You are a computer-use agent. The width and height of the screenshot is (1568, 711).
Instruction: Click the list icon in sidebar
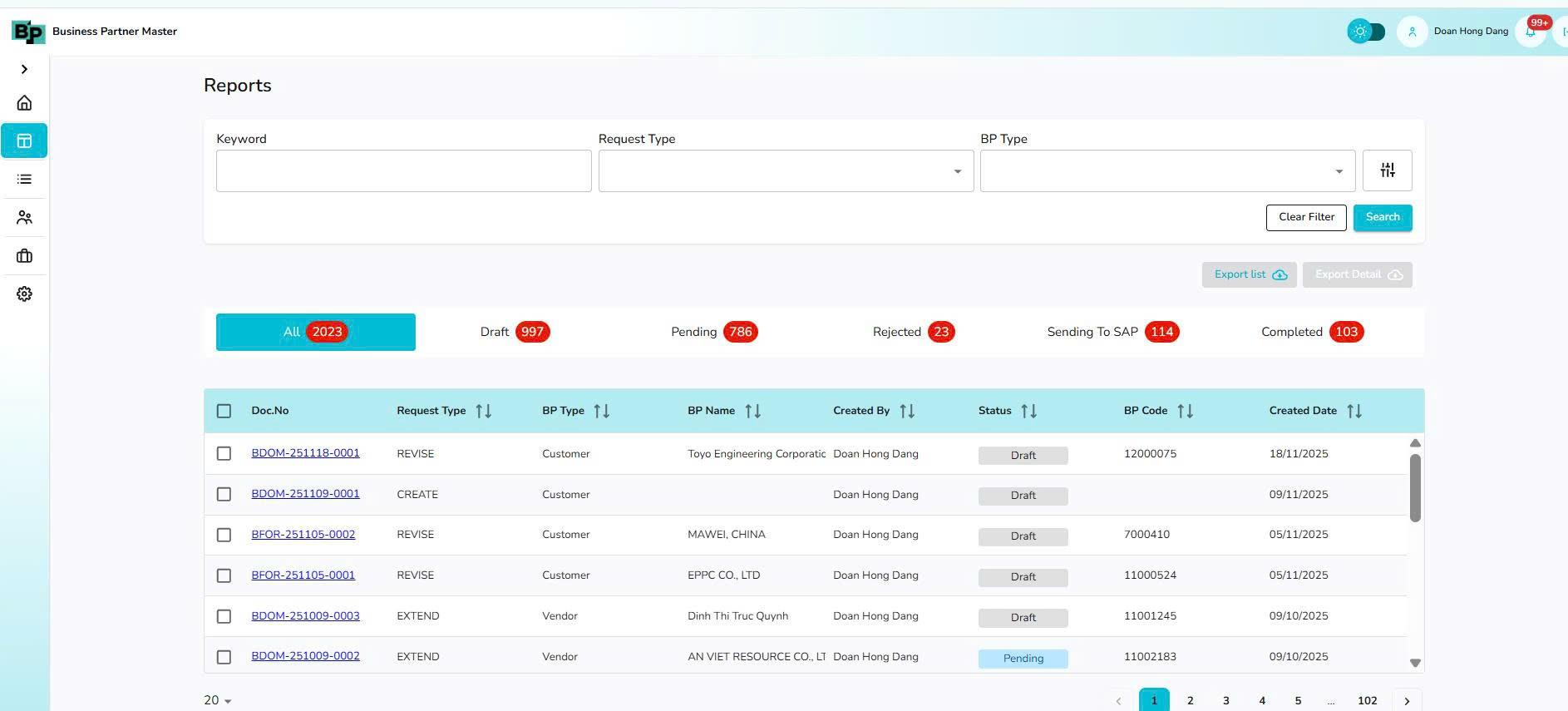24,180
